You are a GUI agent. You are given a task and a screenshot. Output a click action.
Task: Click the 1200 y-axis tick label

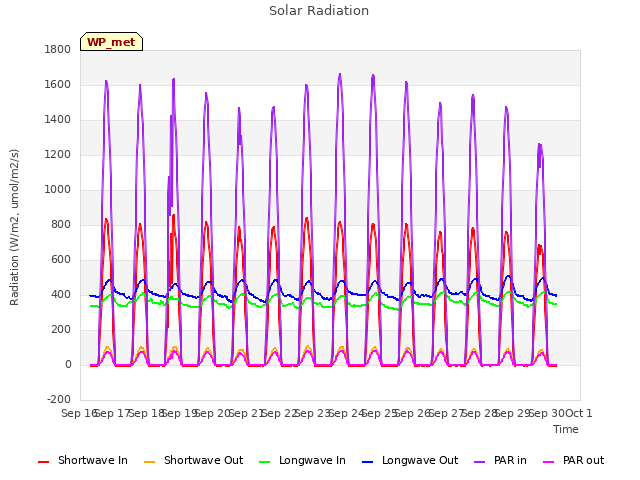click(x=58, y=155)
